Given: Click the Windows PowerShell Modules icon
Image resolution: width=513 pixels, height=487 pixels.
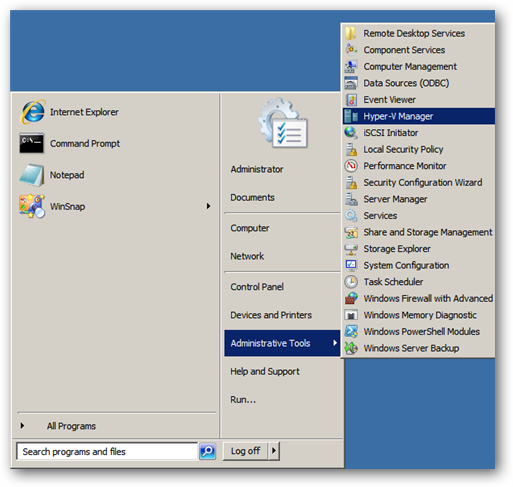Looking at the screenshot, I should 351,331.
